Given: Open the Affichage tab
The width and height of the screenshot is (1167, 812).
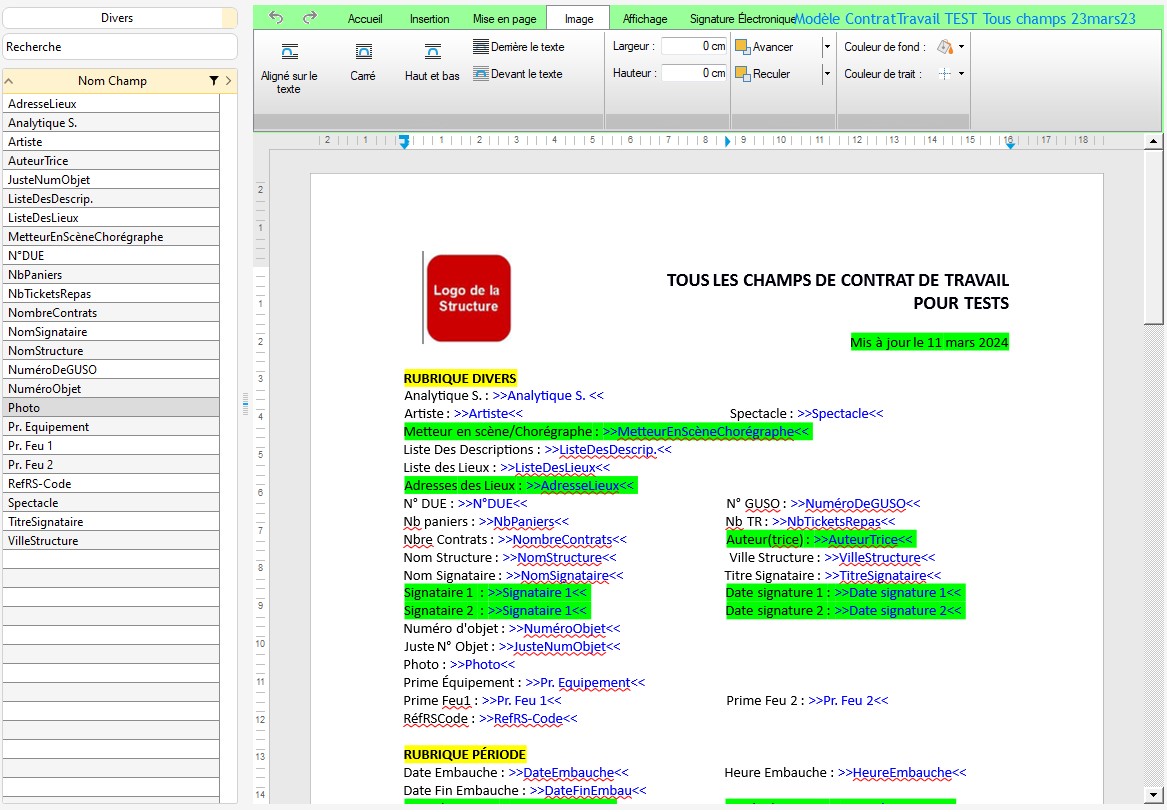Looking at the screenshot, I should (645, 19).
